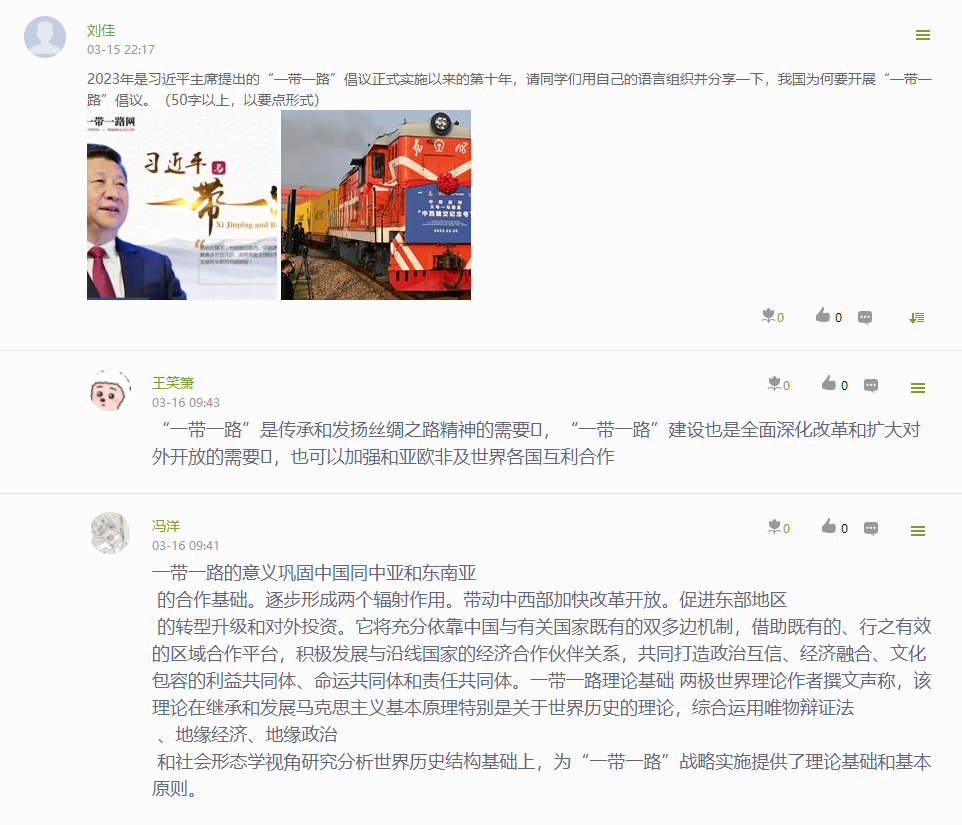Open the username link 冯洋
The image size is (962, 825).
click(166, 526)
